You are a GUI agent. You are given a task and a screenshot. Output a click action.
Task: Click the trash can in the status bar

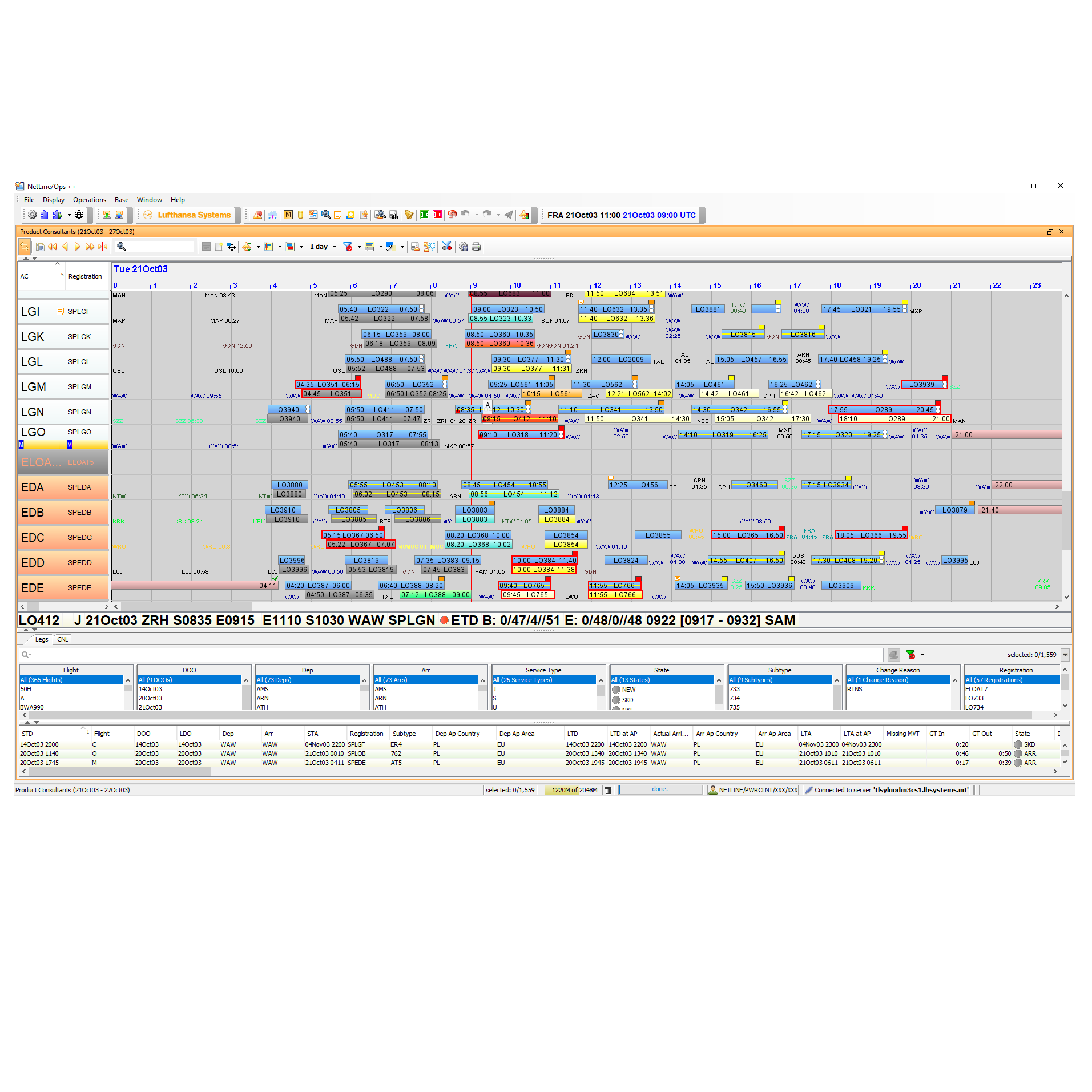click(x=609, y=789)
